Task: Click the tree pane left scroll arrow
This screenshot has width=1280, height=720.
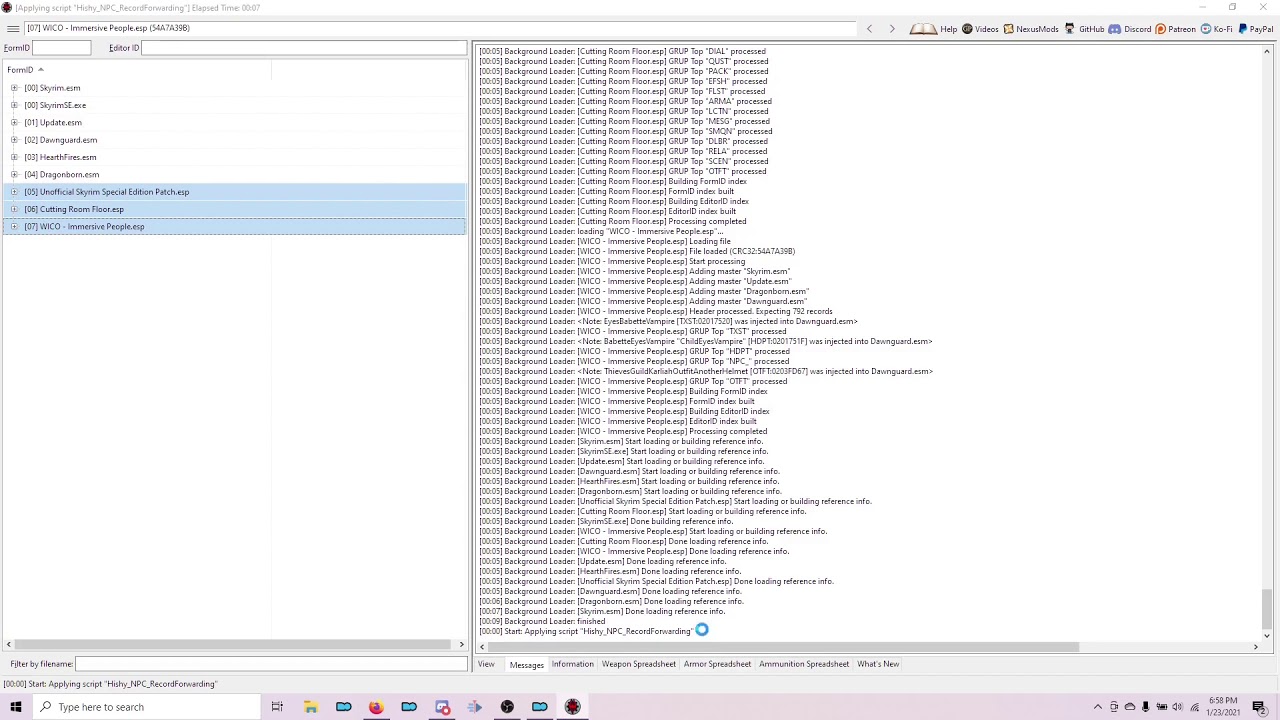Action: tap(9, 645)
